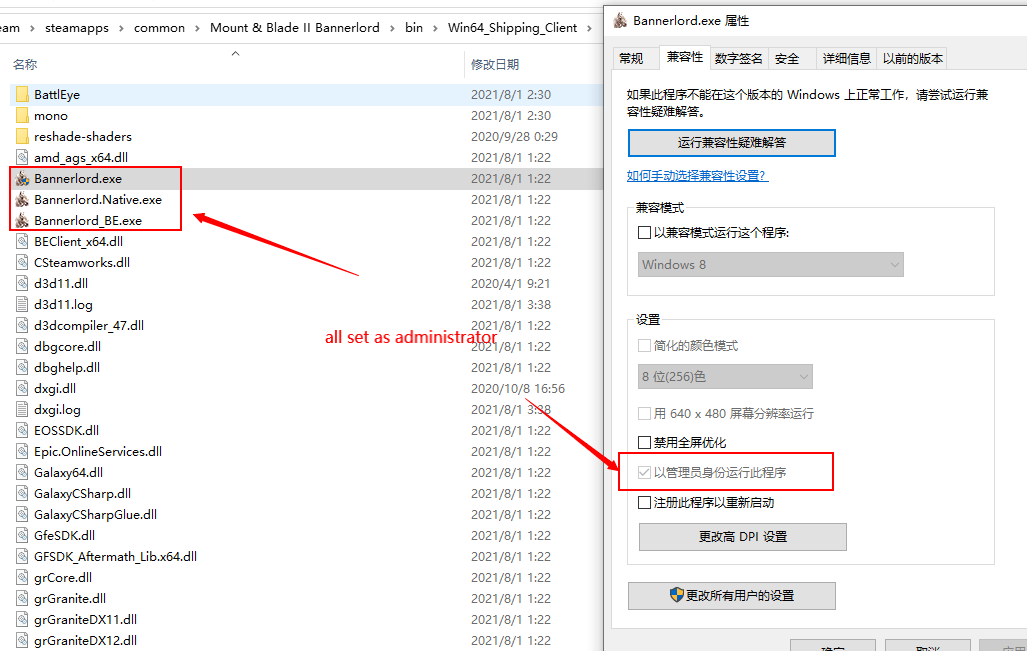The height and width of the screenshot is (651, 1027).
Task: Open the Windows 8 compatibility mode dropdown
Action: [x=770, y=265]
